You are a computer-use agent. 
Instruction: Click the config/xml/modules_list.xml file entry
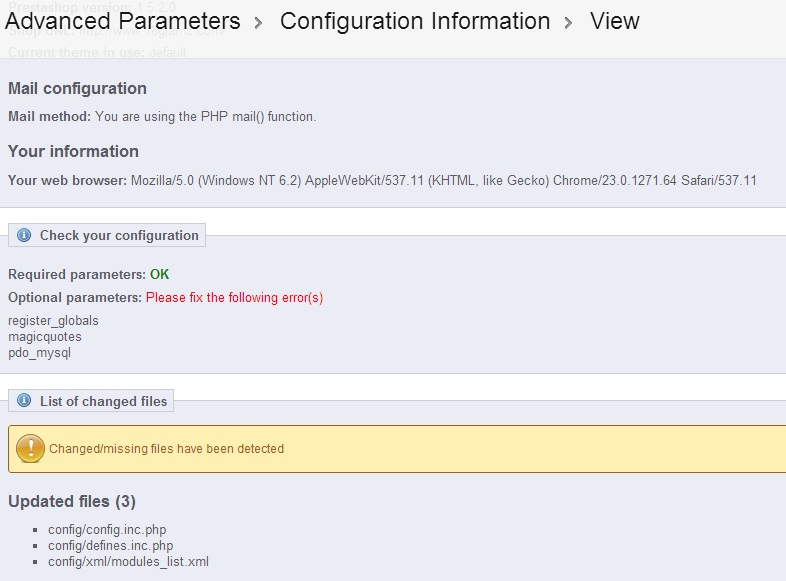click(x=128, y=562)
